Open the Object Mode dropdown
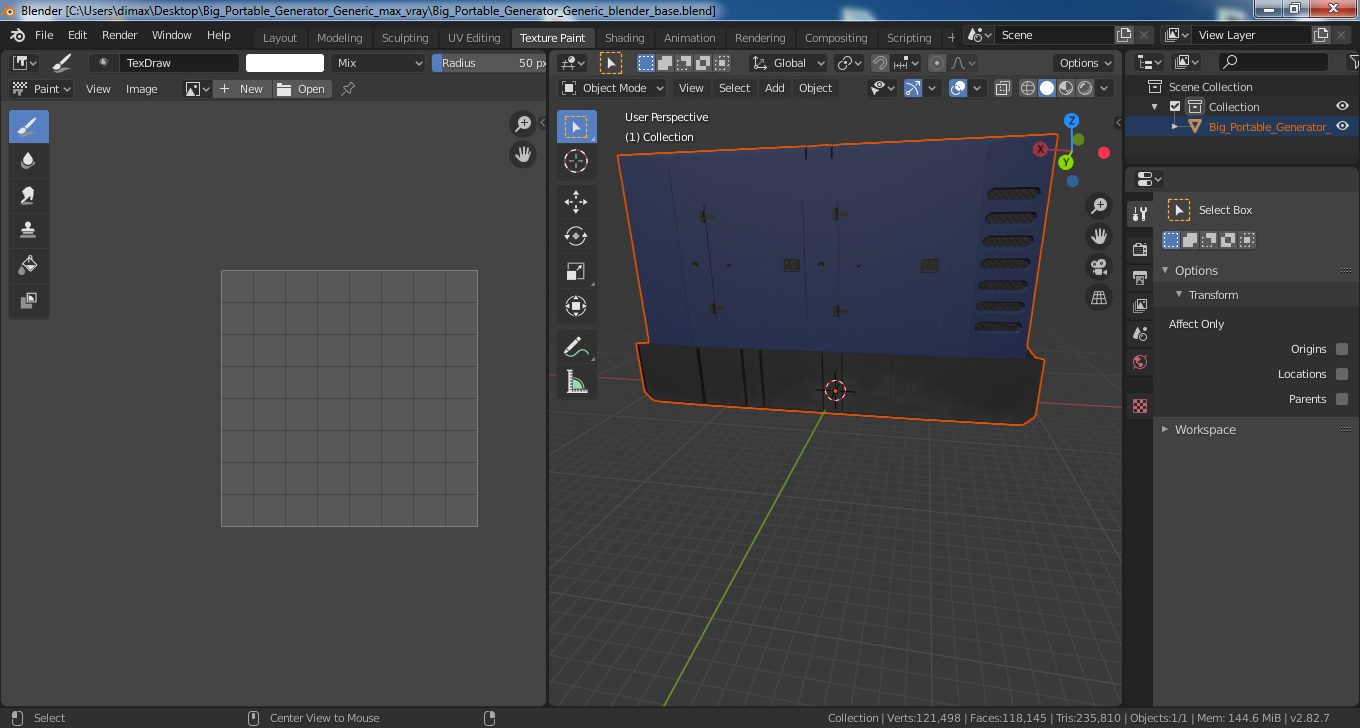The width and height of the screenshot is (1360, 728). tap(612, 88)
